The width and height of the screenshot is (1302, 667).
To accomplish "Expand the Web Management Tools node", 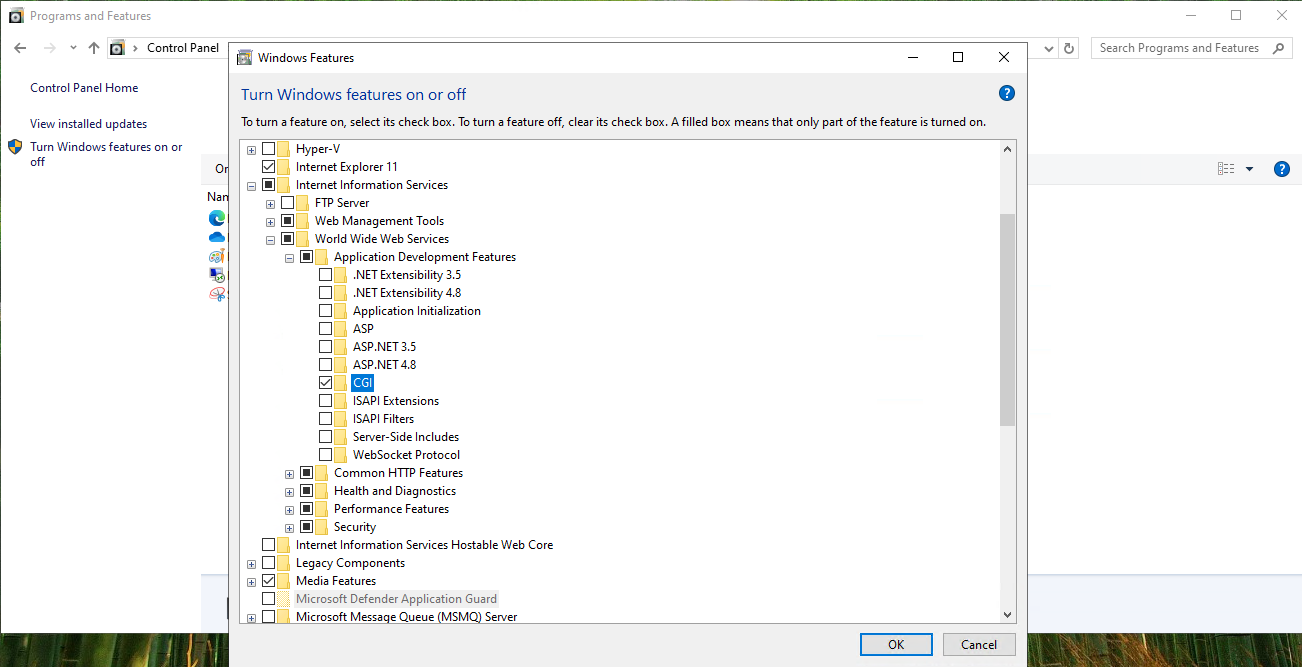I will tap(270, 221).
